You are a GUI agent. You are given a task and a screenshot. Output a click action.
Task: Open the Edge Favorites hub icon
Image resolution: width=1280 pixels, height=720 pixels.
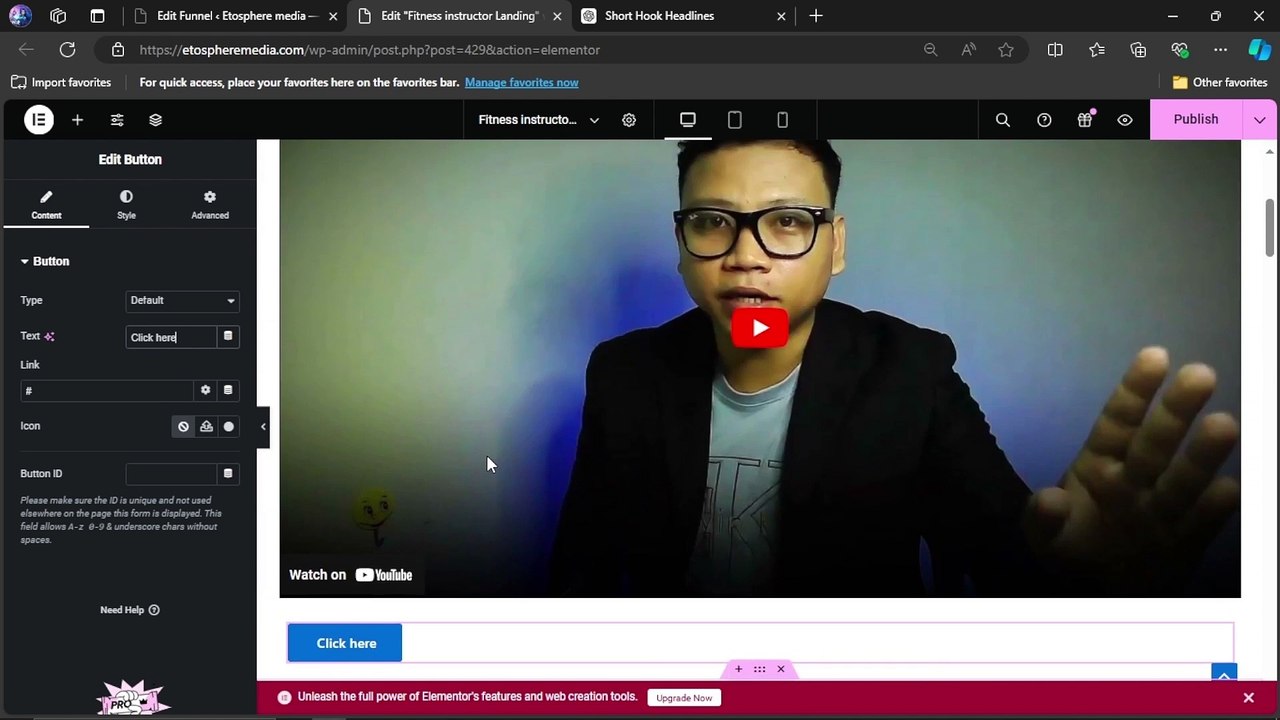(x=1097, y=50)
